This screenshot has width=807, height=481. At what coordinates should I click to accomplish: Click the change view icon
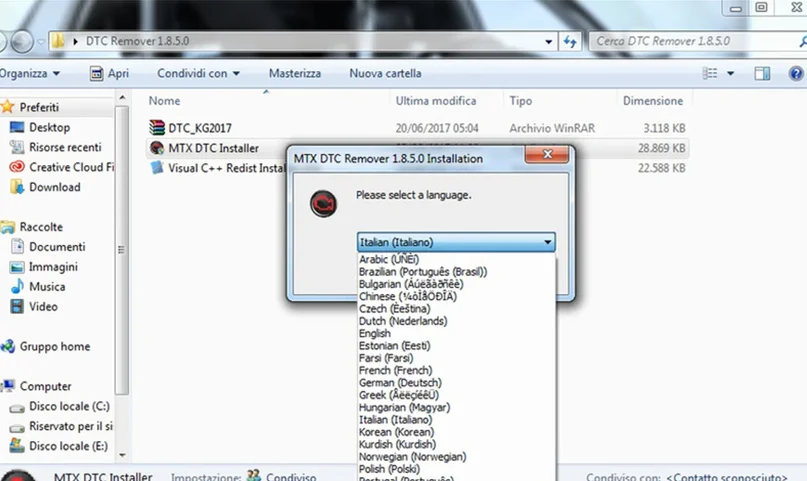[710, 74]
